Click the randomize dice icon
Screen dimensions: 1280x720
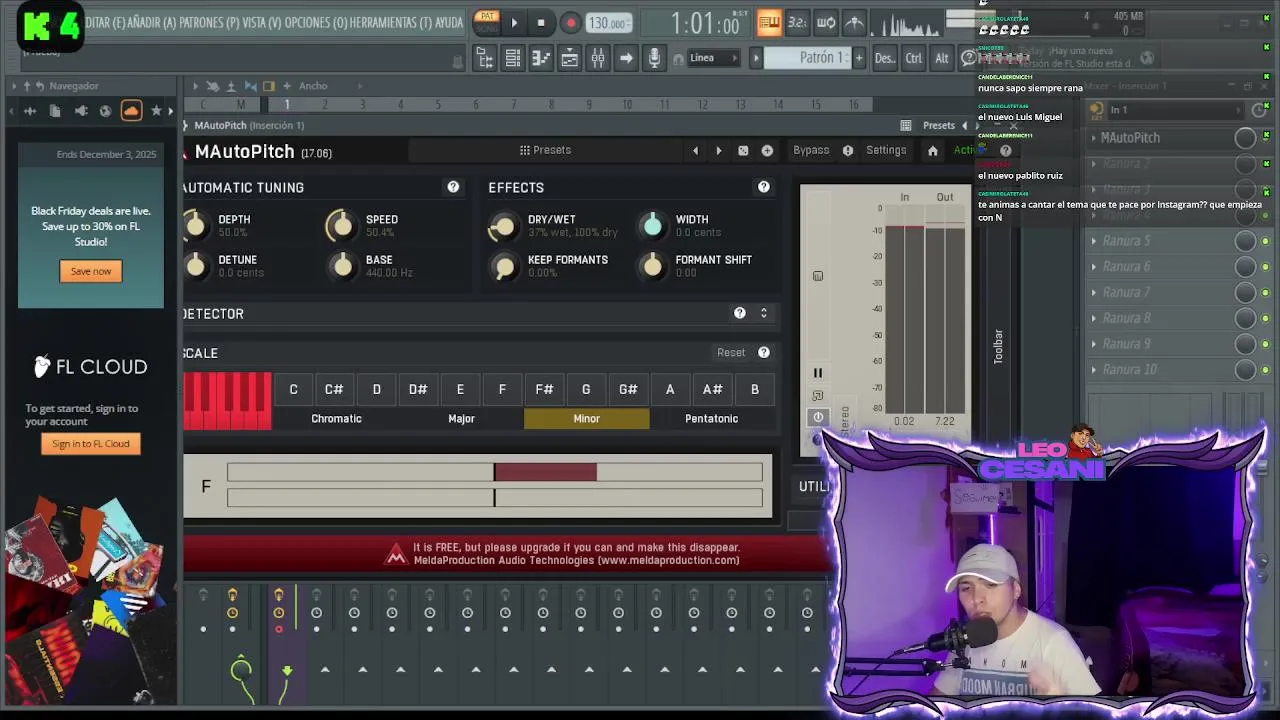743,150
